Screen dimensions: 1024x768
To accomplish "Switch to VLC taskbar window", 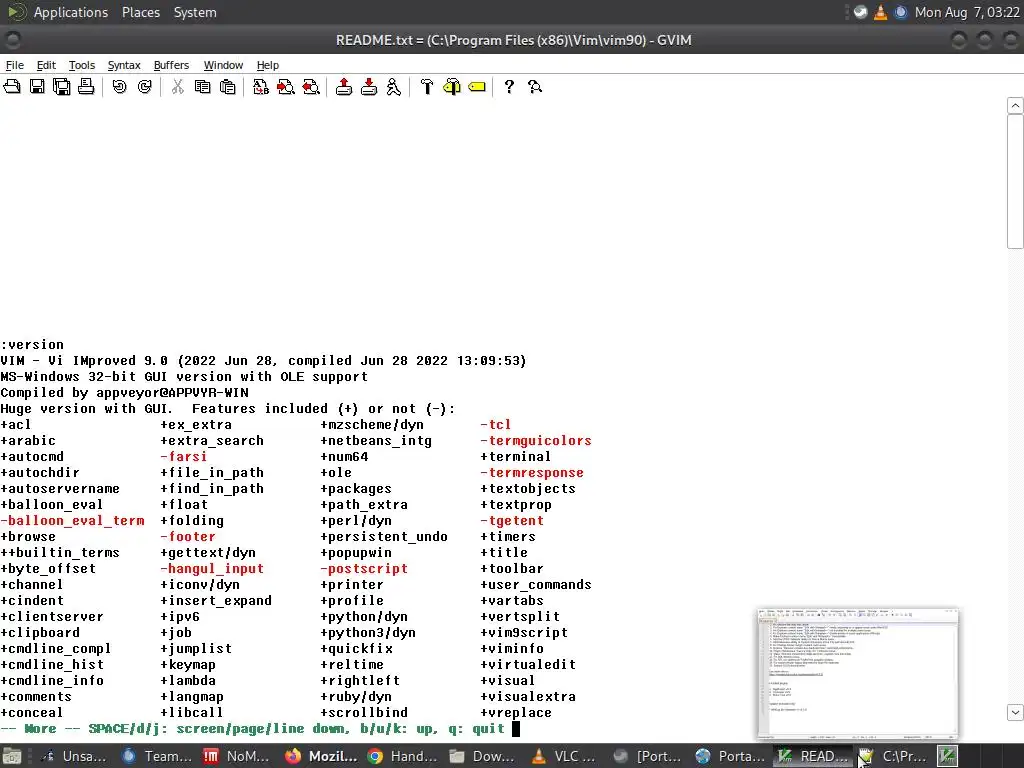I will pyautogui.click(x=565, y=756).
